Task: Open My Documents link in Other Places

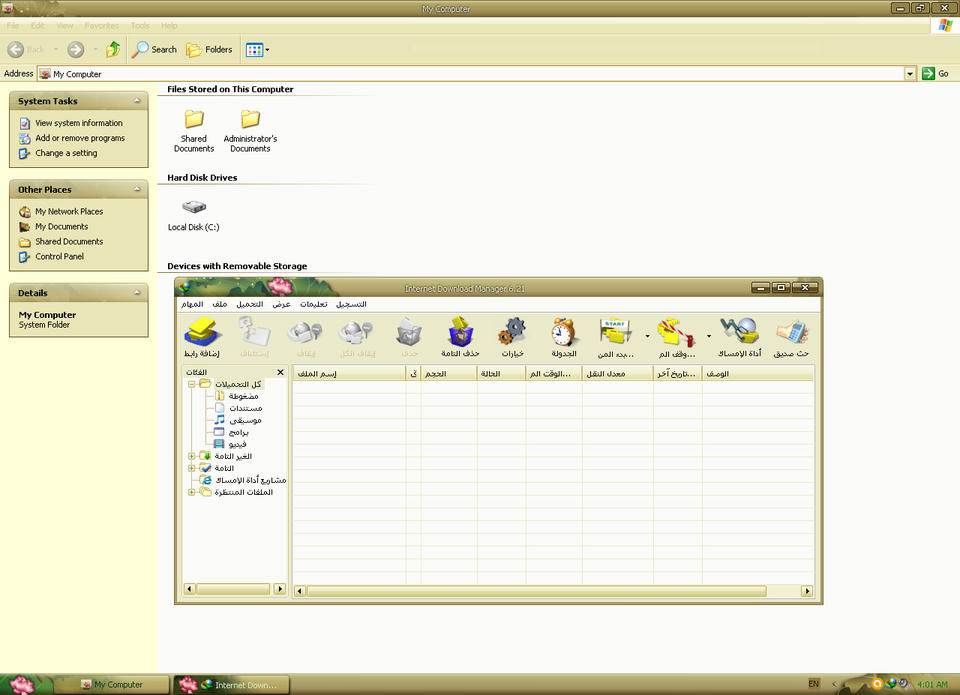Action: (x=62, y=227)
